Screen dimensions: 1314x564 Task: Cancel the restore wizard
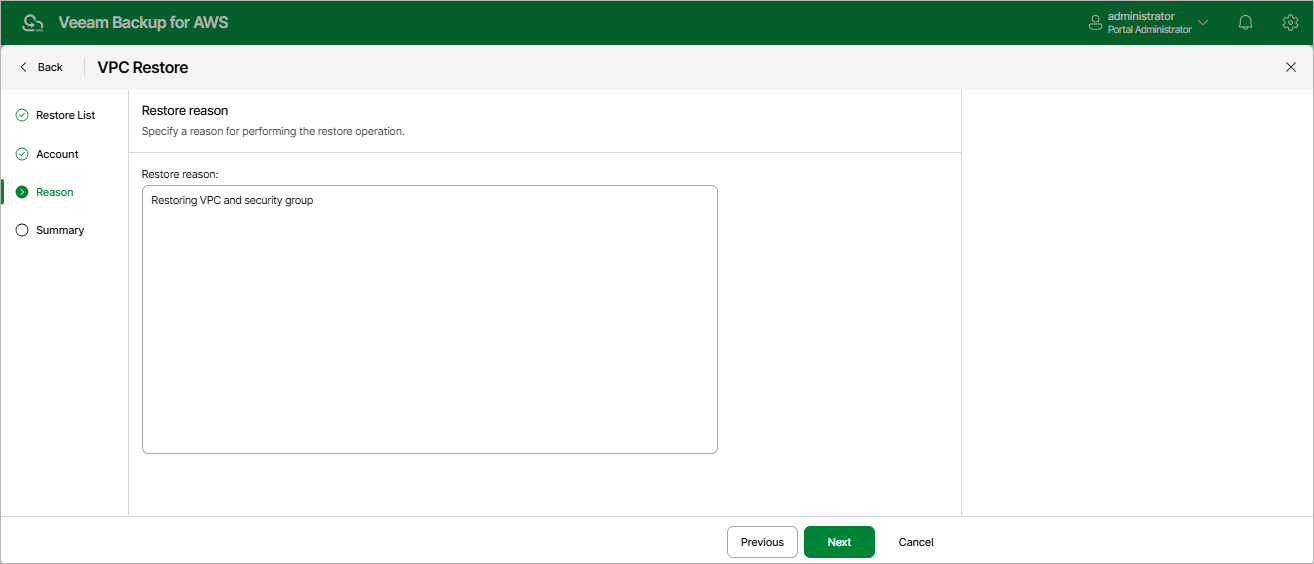point(916,542)
